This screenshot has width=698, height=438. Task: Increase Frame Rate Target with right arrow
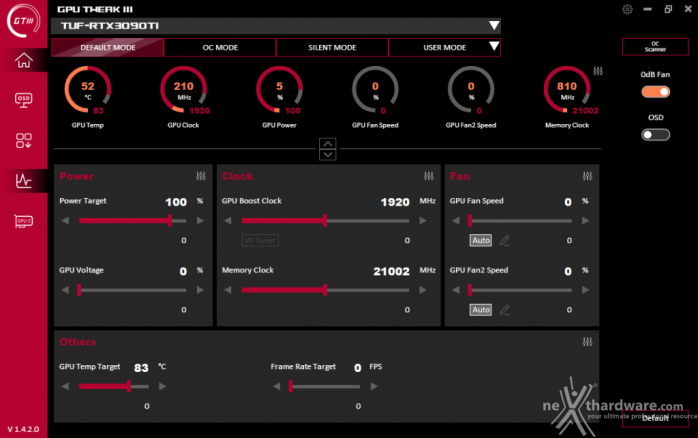coord(374,386)
